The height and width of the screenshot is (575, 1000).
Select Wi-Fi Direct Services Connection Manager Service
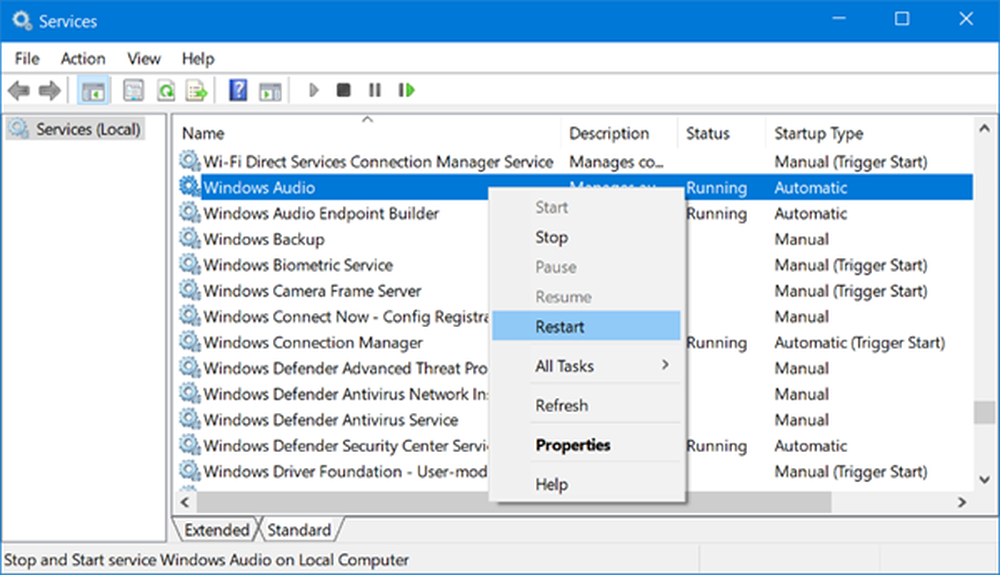[x=378, y=161]
